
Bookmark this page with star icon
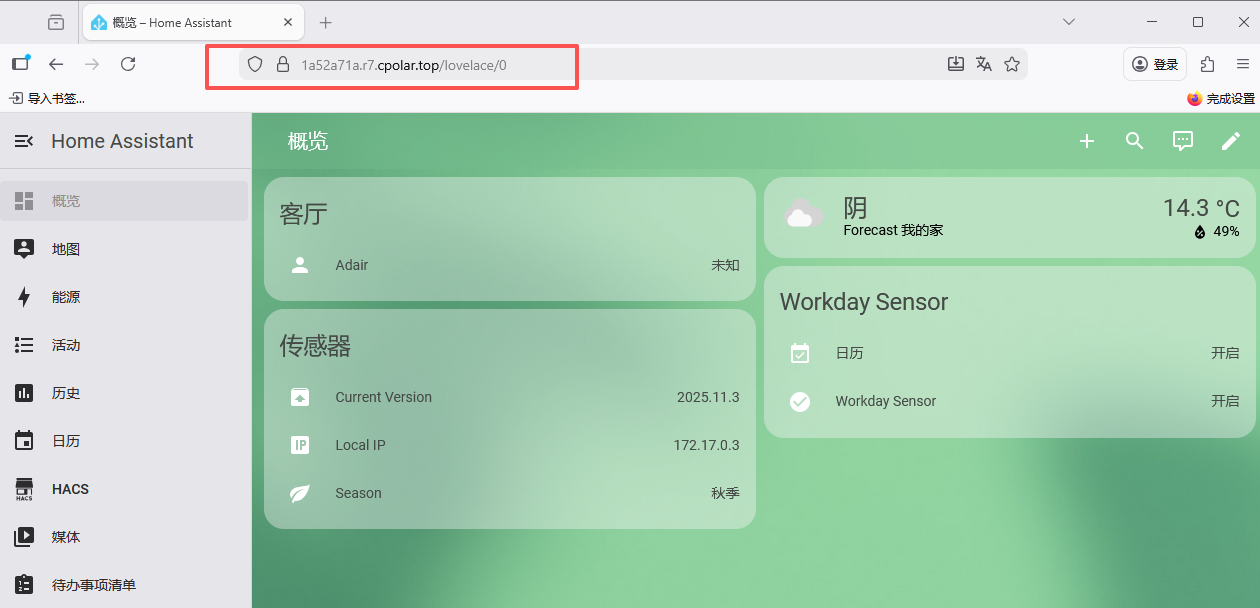1012,64
